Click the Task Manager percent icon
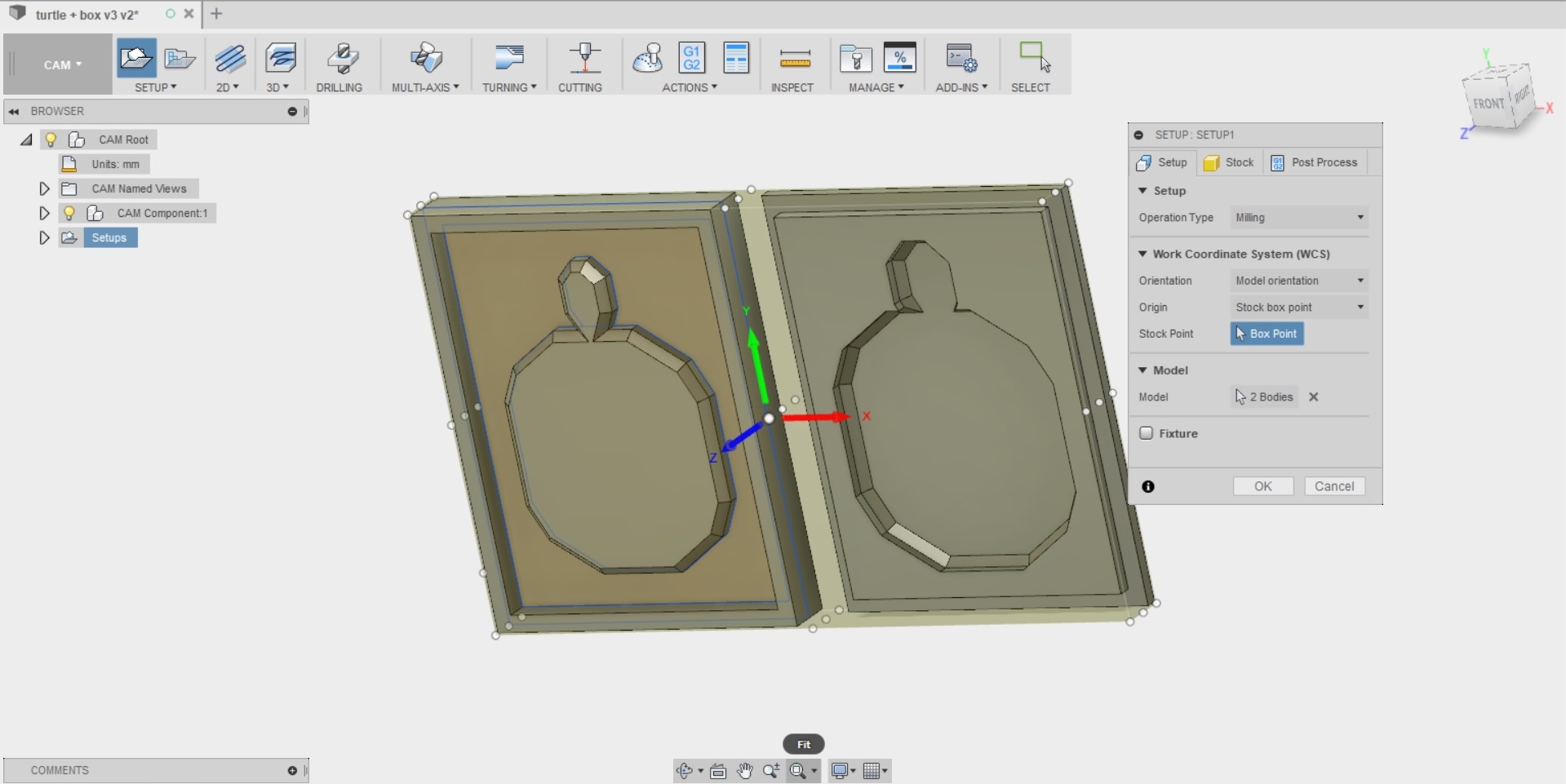This screenshot has width=1566, height=784. coord(899,59)
